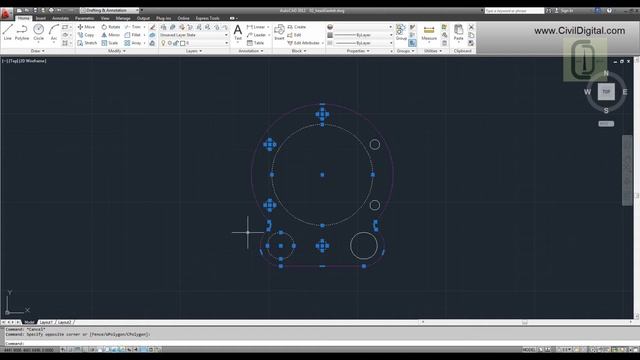Activate the Array command
This screenshot has height=360, width=640.
tap(133, 43)
